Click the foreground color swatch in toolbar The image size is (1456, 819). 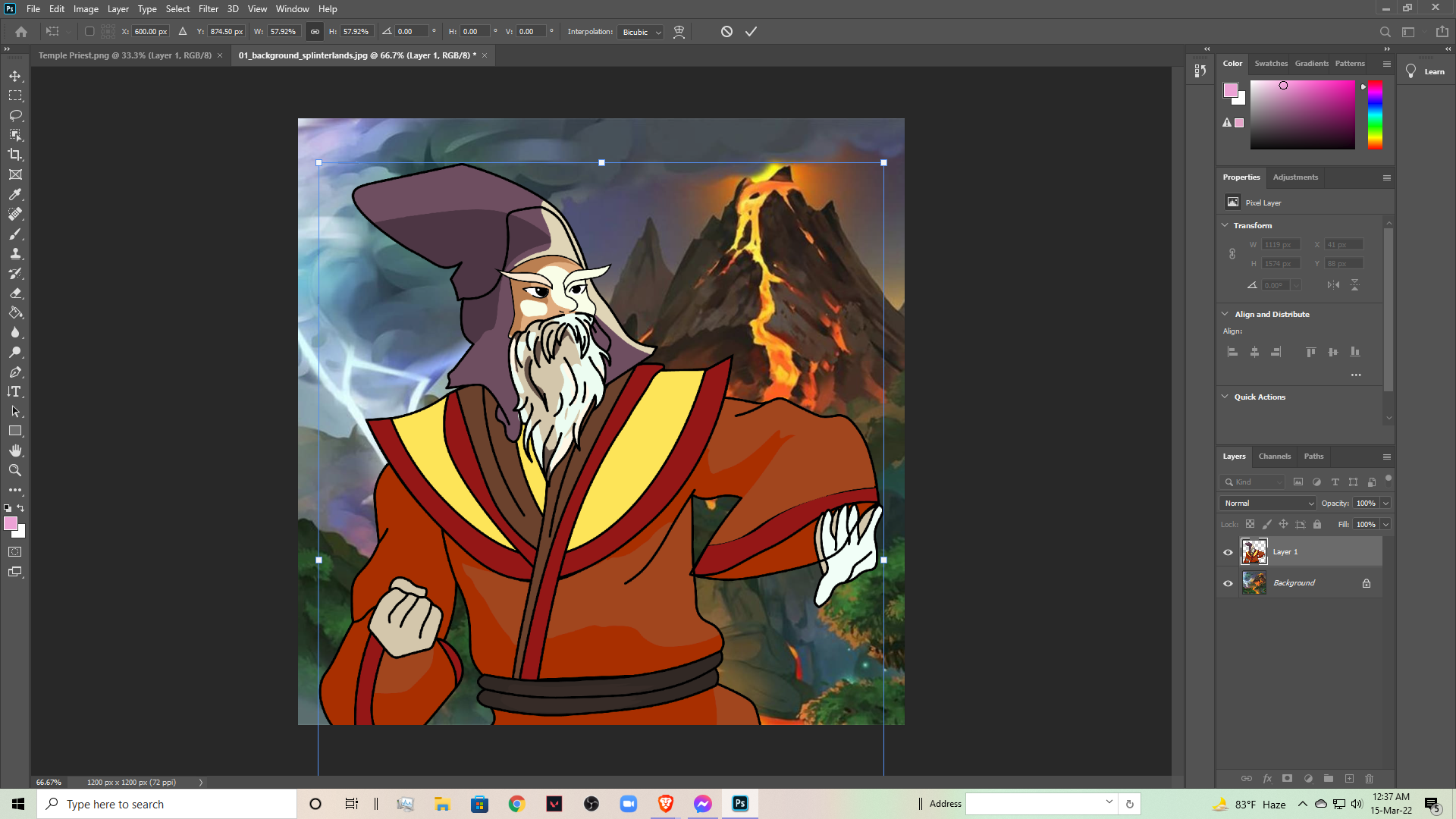click(11, 524)
